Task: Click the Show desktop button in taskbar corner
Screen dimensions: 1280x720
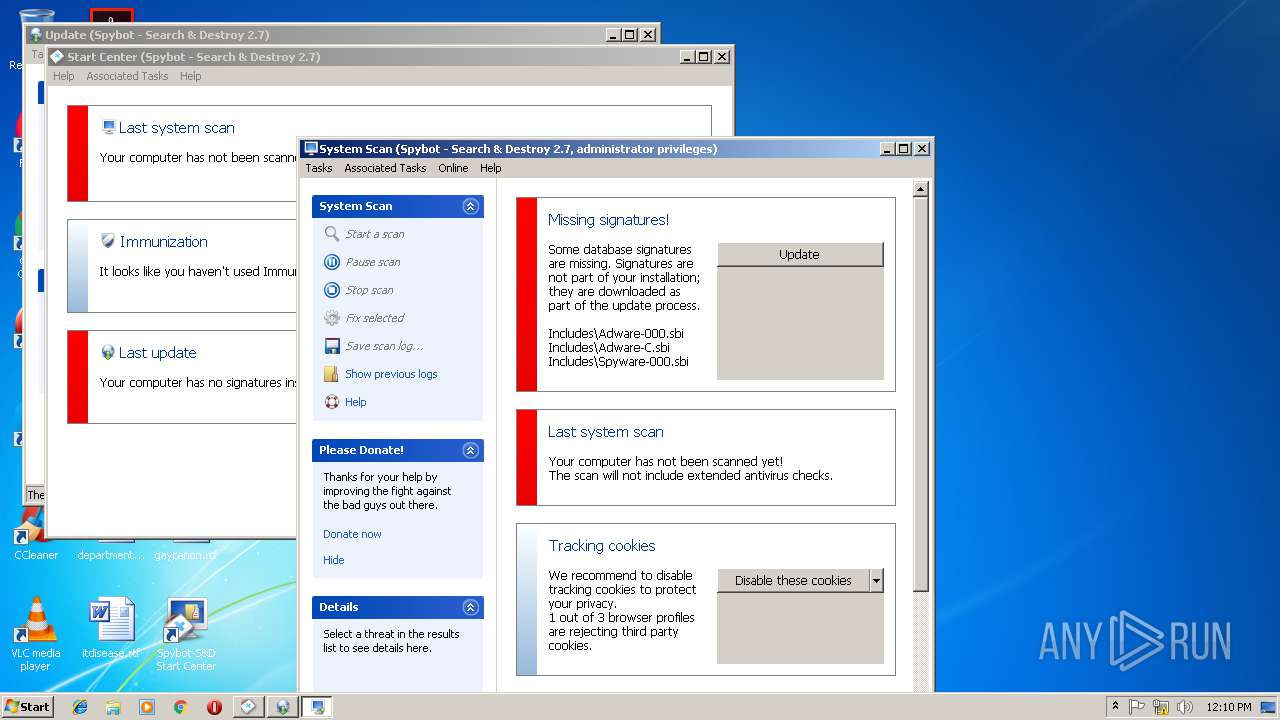Action: tap(1269, 707)
